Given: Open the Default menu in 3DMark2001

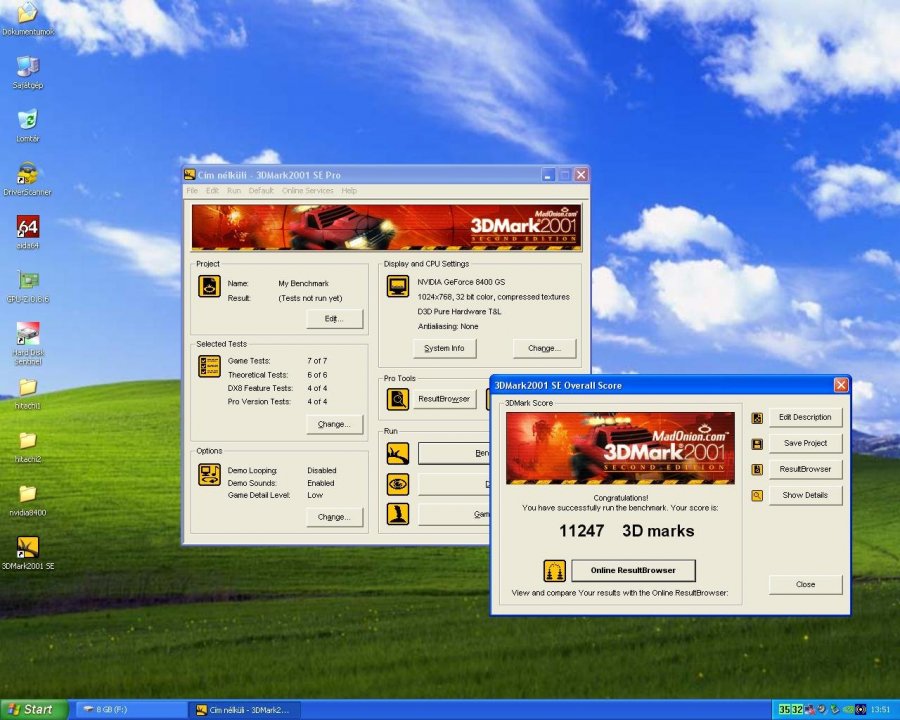Looking at the screenshot, I should click(x=261, y=191).
